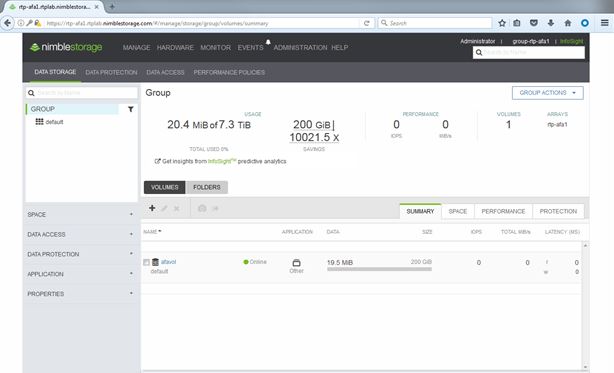The image size is (614, 373).
Task: Switch to DATA ACCESS tab
Action: click(x=165, y=72)
